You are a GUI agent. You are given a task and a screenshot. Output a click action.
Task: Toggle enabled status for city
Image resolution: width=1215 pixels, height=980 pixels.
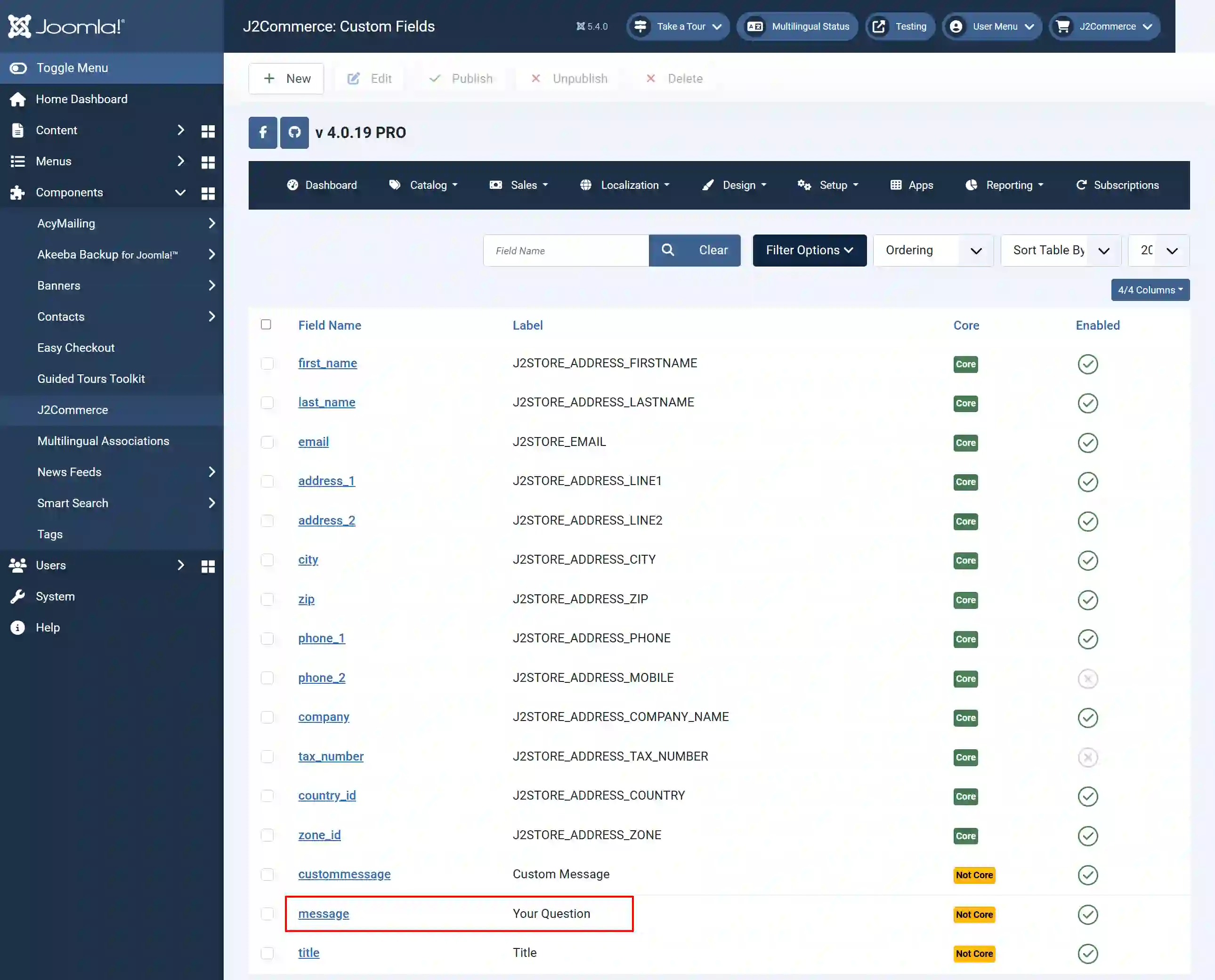pyautogui.click(x=1087, y=560)
